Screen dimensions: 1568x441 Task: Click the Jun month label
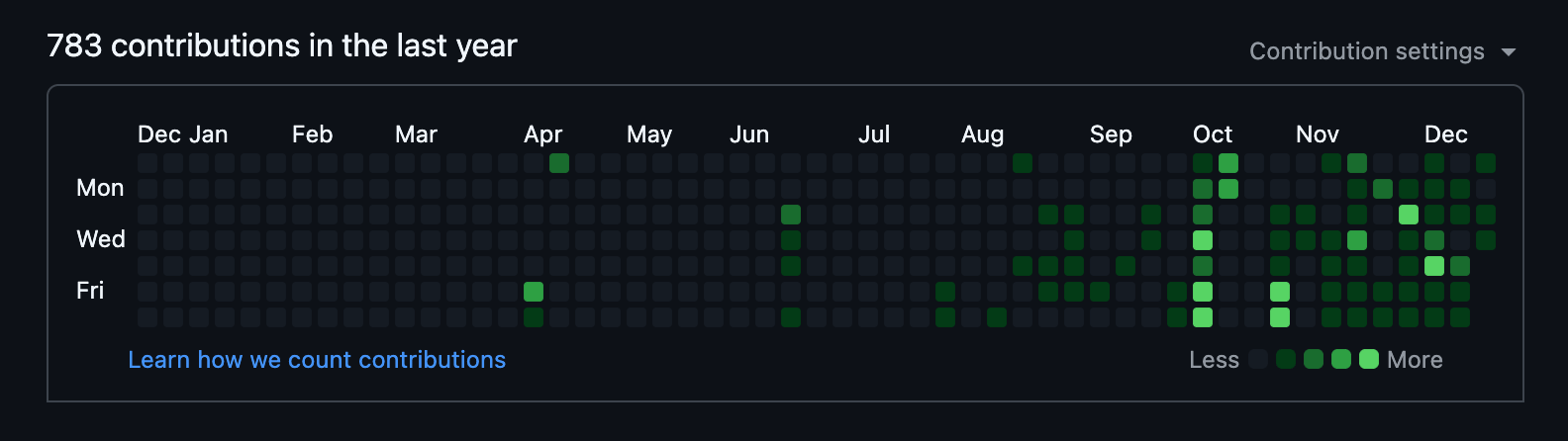click(x=749, y=134)
